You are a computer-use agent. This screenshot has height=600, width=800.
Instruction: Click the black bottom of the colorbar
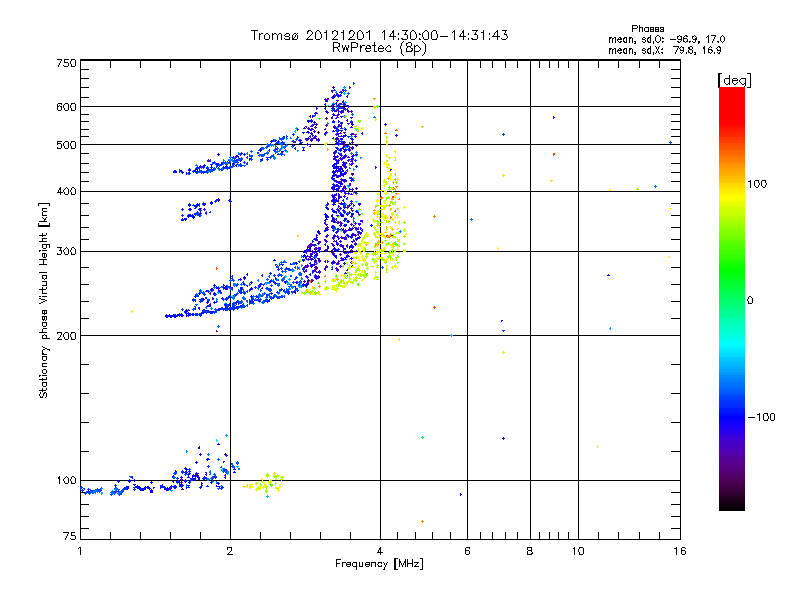[732, 503]
